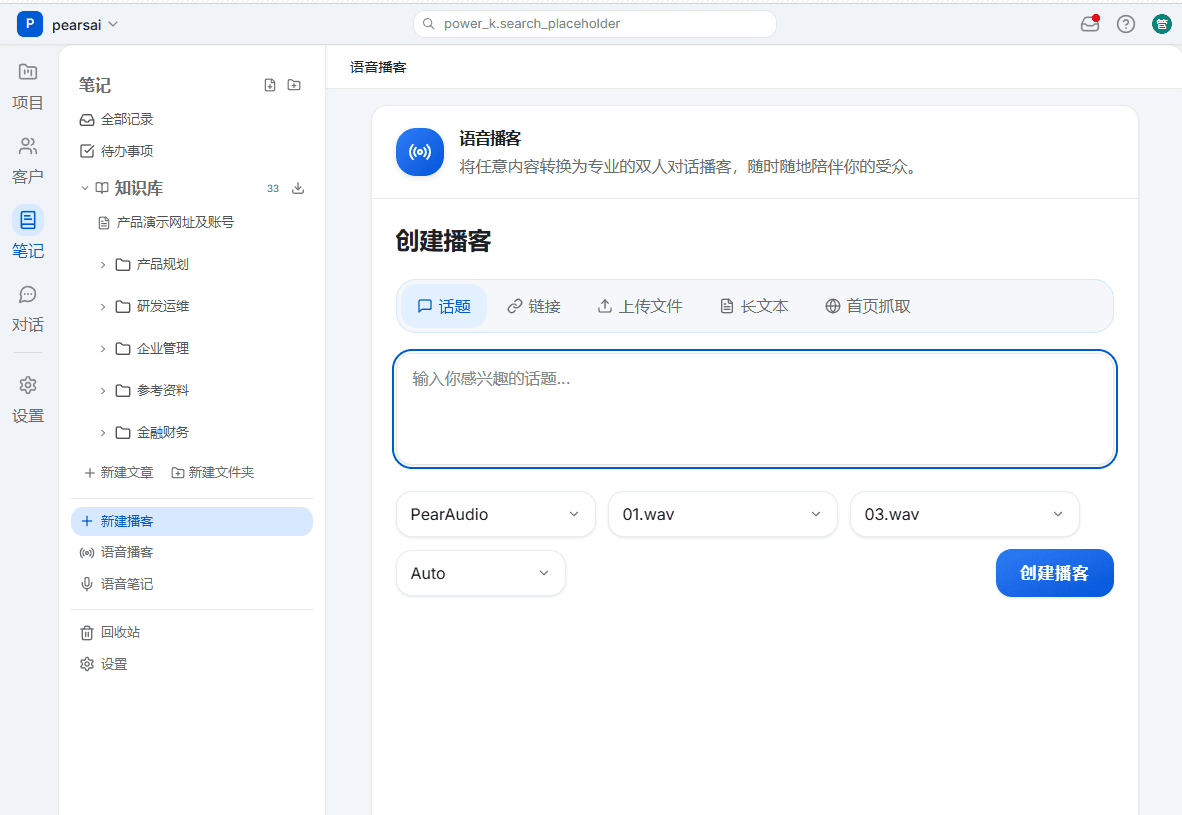Click the inbox notification icon
Viewport: 1182px width, 815px height.
click(x=1090, y=24)
